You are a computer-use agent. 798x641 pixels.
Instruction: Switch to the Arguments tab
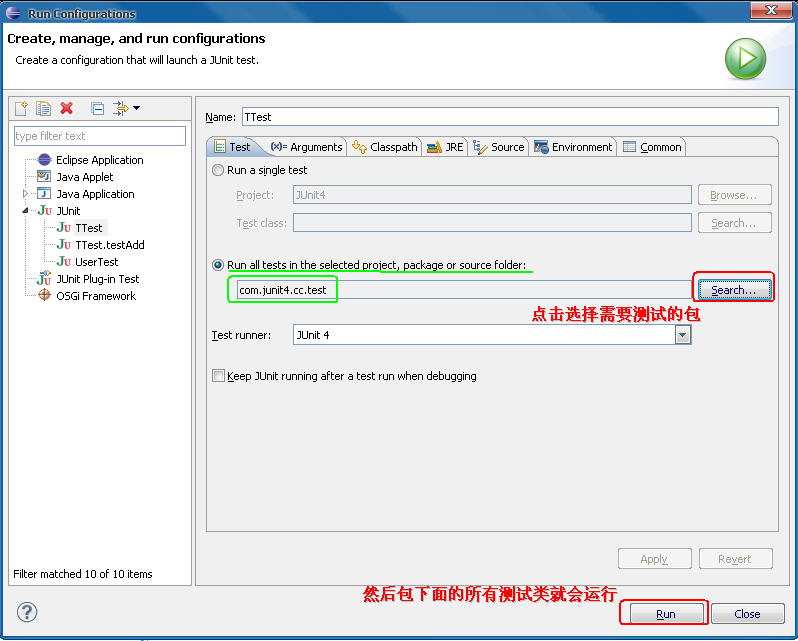[307, 147]
